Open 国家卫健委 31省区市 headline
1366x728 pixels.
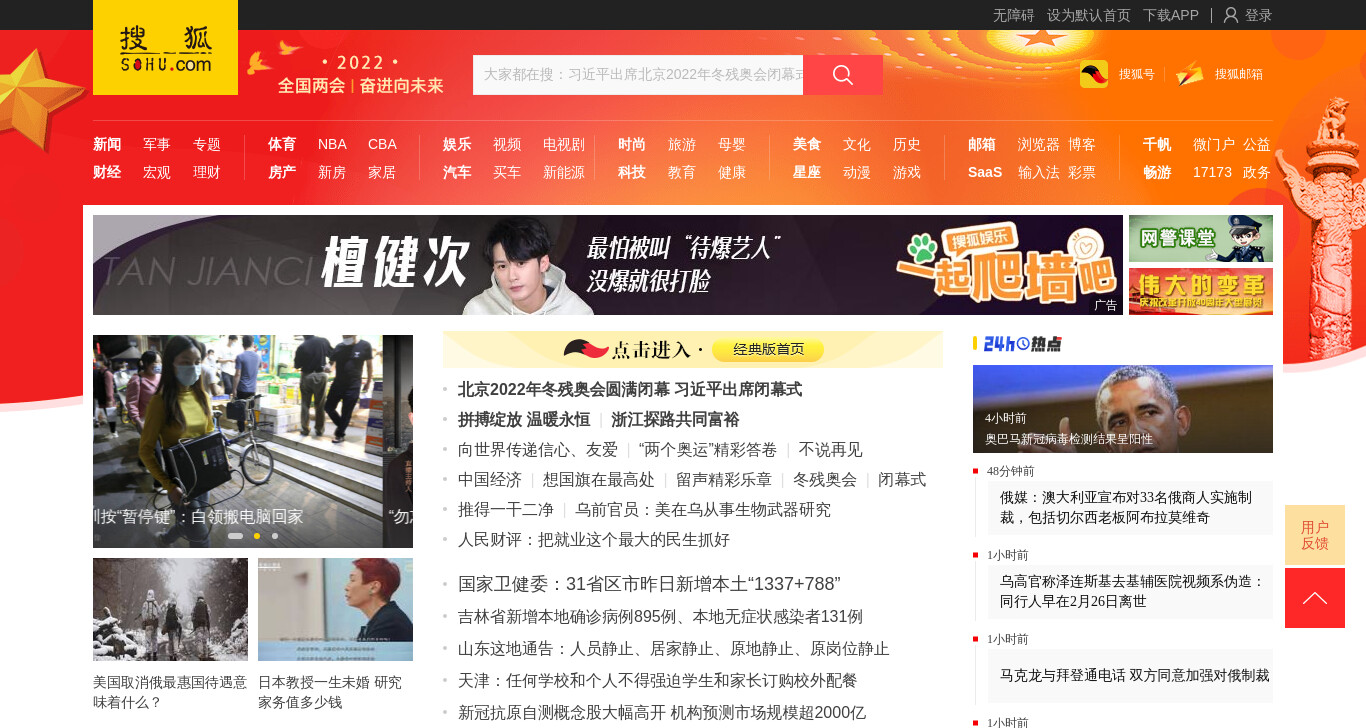[649, 584]
